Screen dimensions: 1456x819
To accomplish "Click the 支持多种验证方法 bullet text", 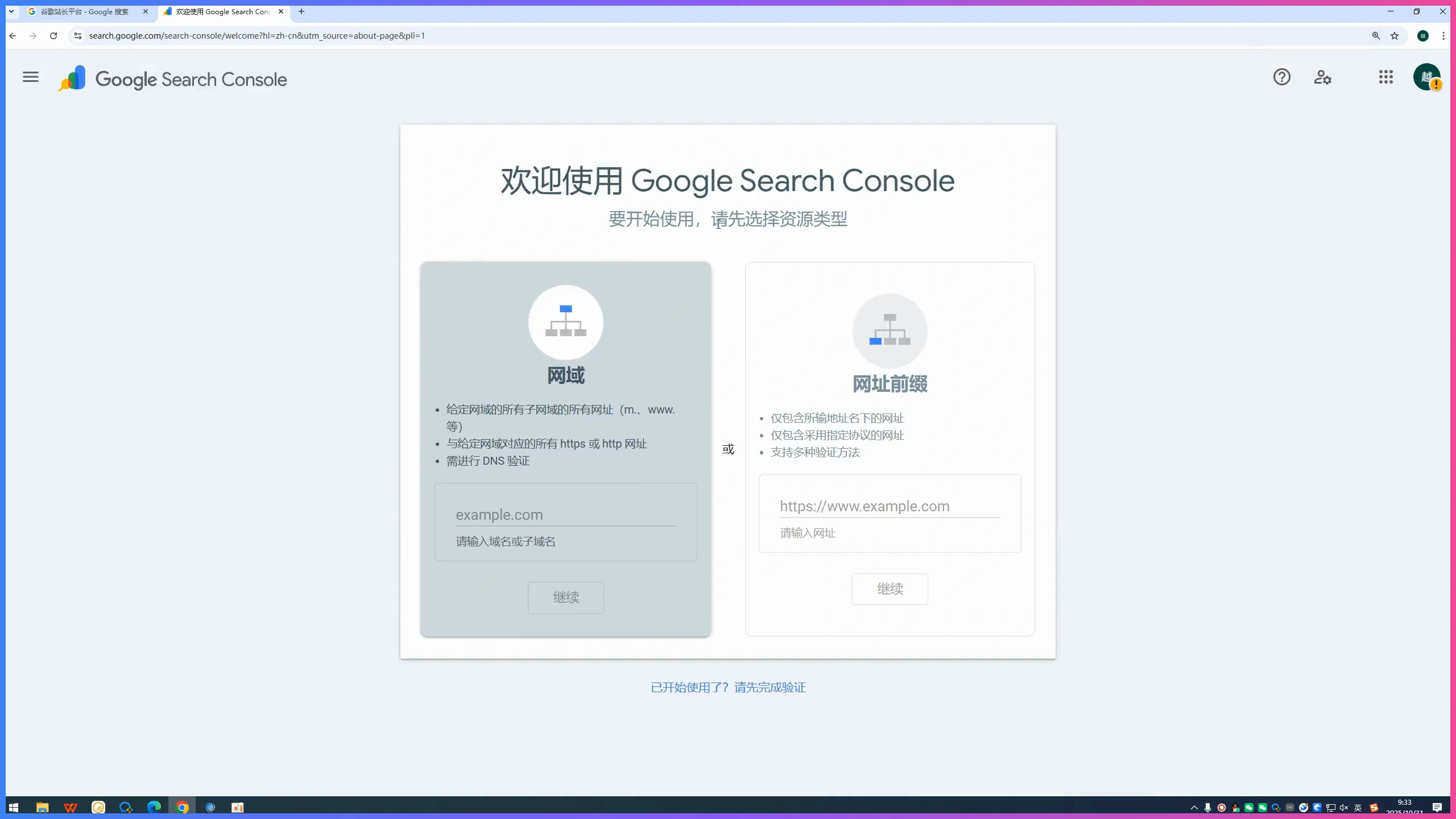I will [x=815, y=452].
